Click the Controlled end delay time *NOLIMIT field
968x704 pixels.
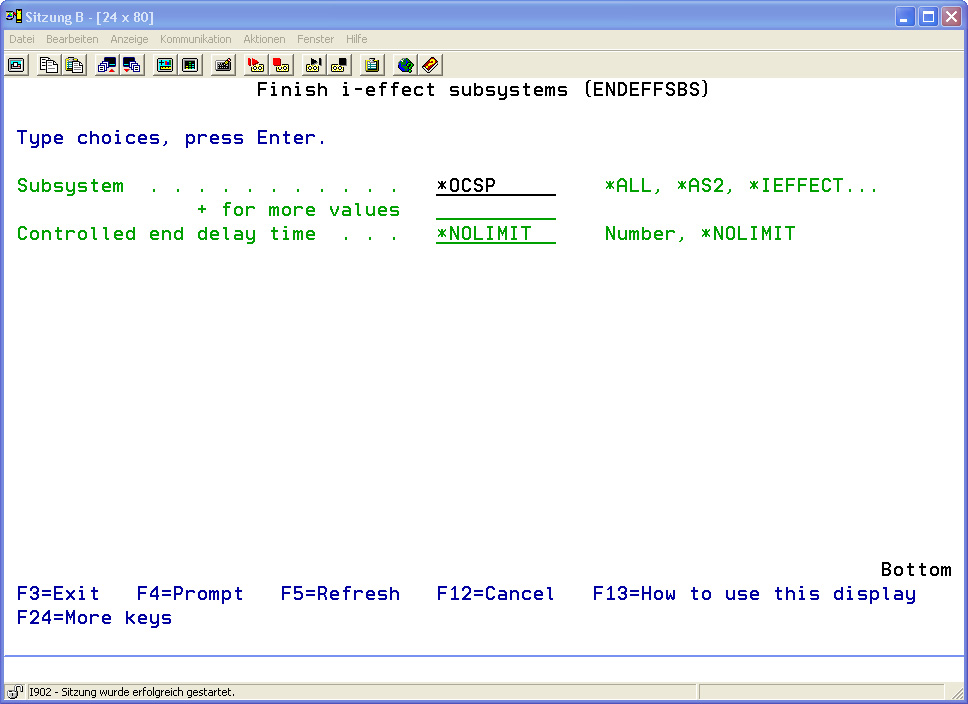495,234
